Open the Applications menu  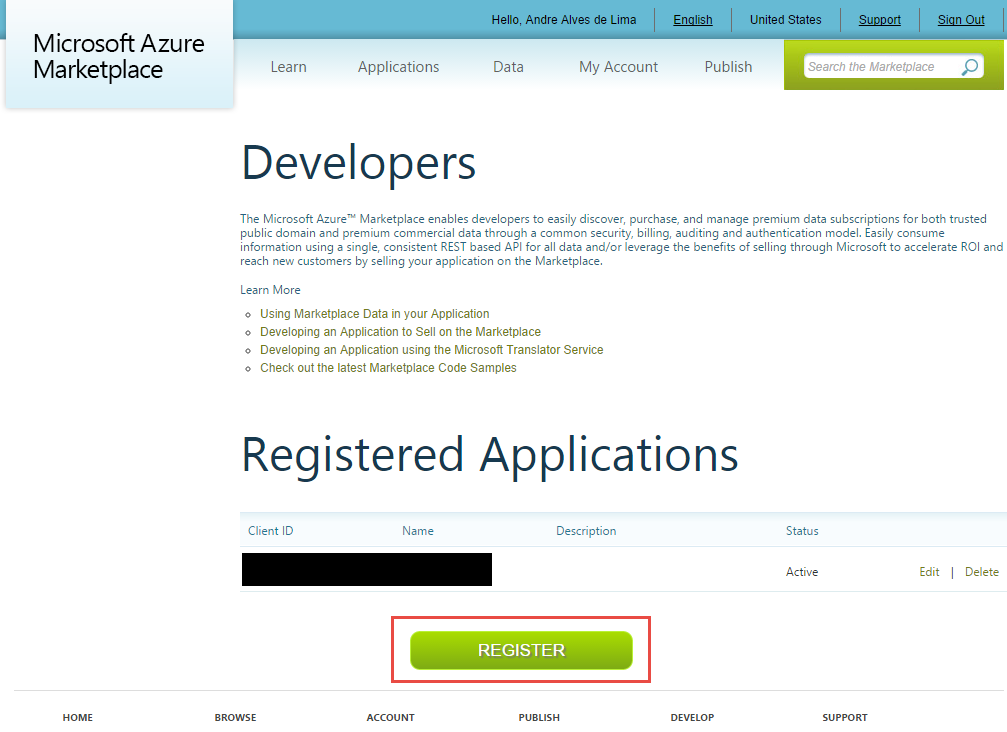click(398, 67)
